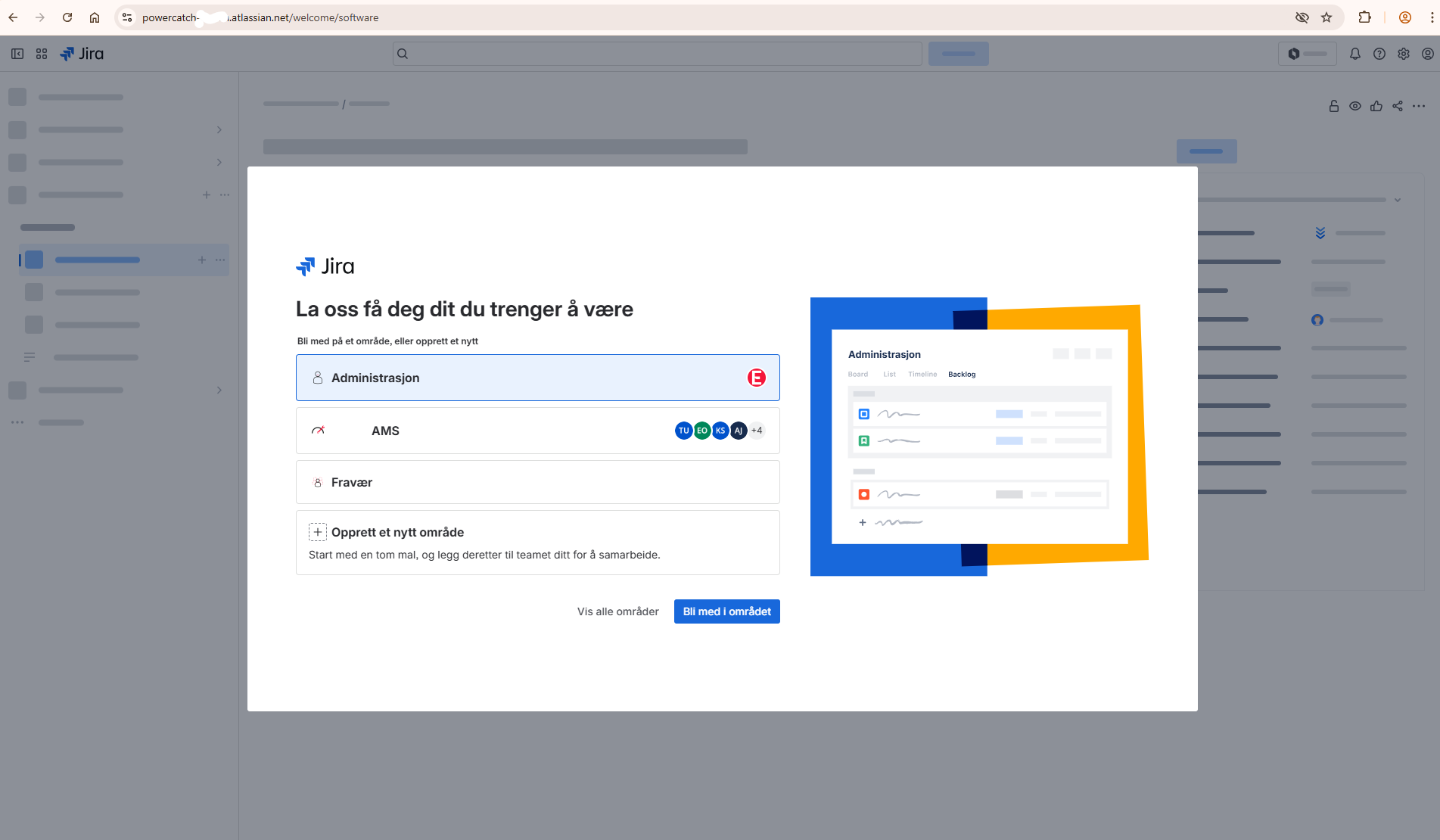The width and height of the screenshot is (1440, 840).
Task: Open the Jira account profile icon
Action: (1428, 54)
